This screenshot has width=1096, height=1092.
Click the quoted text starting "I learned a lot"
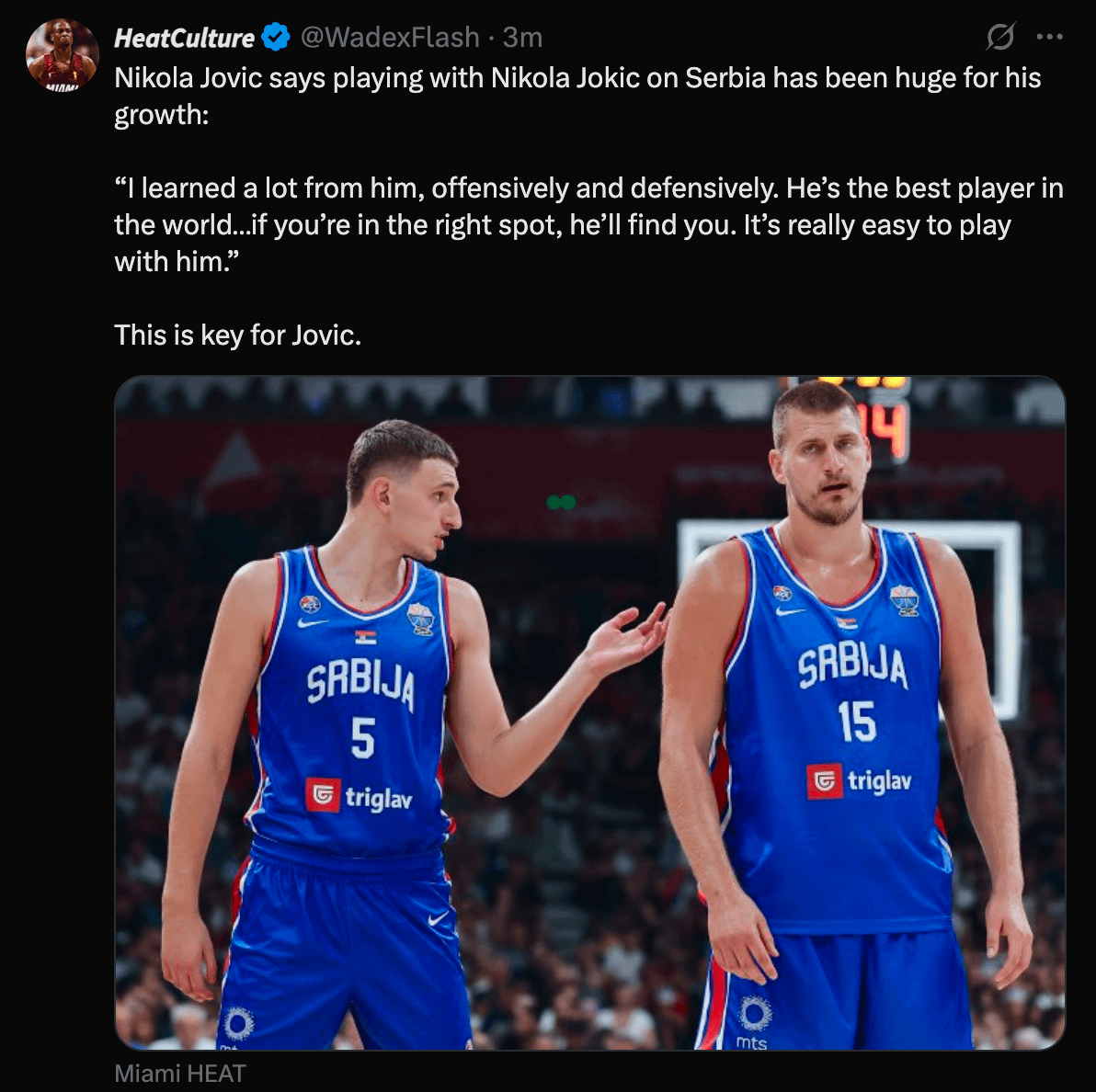point(588,224)
